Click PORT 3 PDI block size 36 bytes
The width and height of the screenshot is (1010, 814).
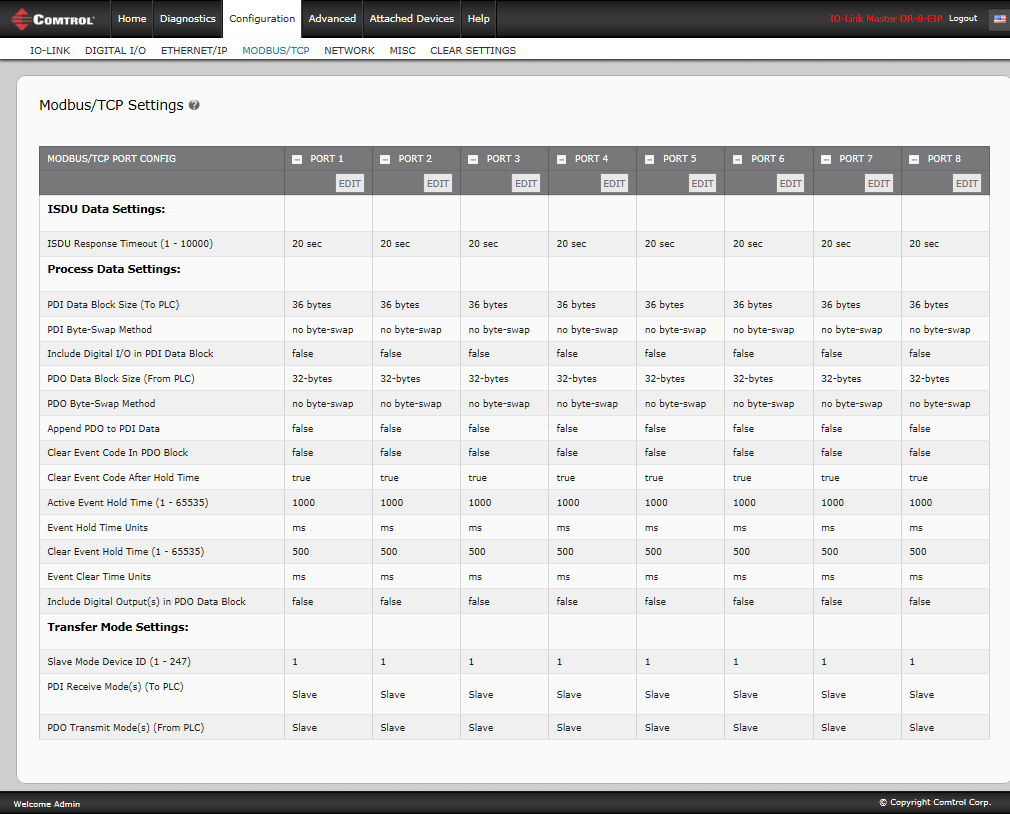point(488,305)
